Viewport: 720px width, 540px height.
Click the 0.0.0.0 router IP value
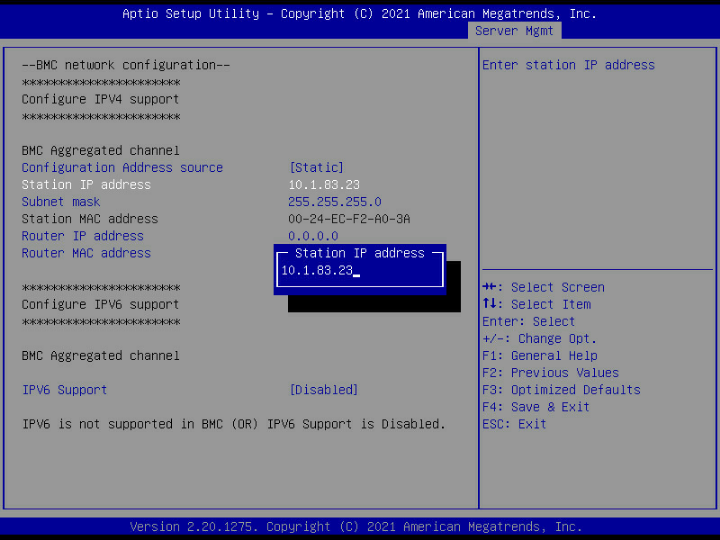[x=313, y=236]
